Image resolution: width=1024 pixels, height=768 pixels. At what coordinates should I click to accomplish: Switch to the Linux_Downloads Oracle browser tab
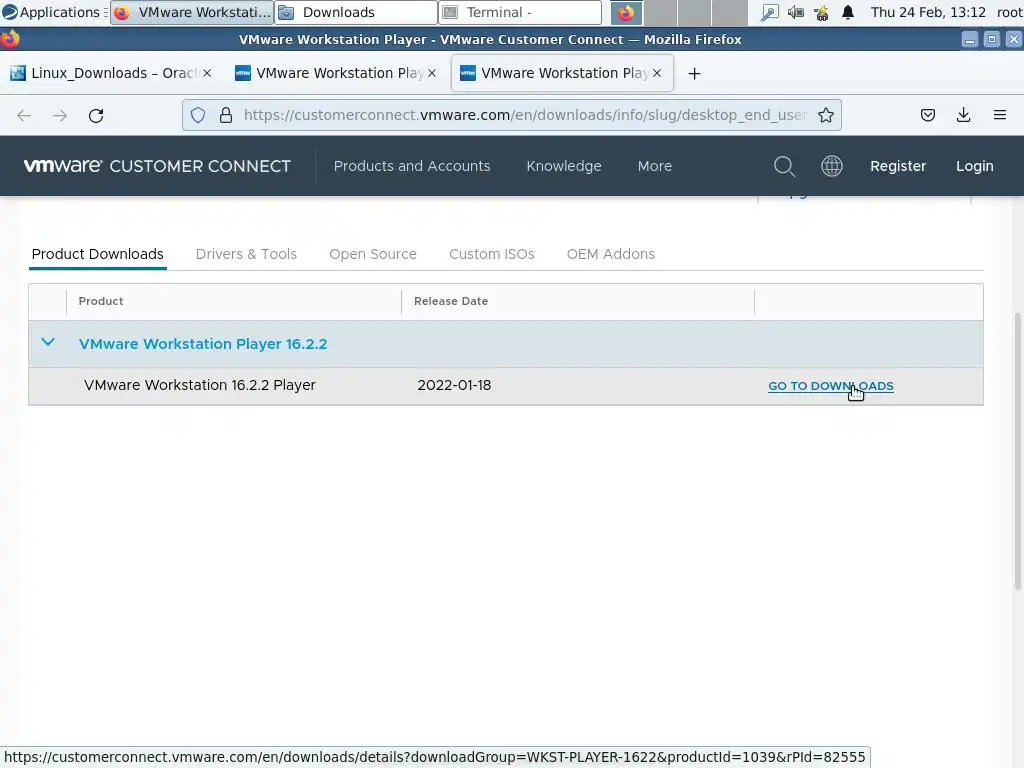tap(111, 73)
